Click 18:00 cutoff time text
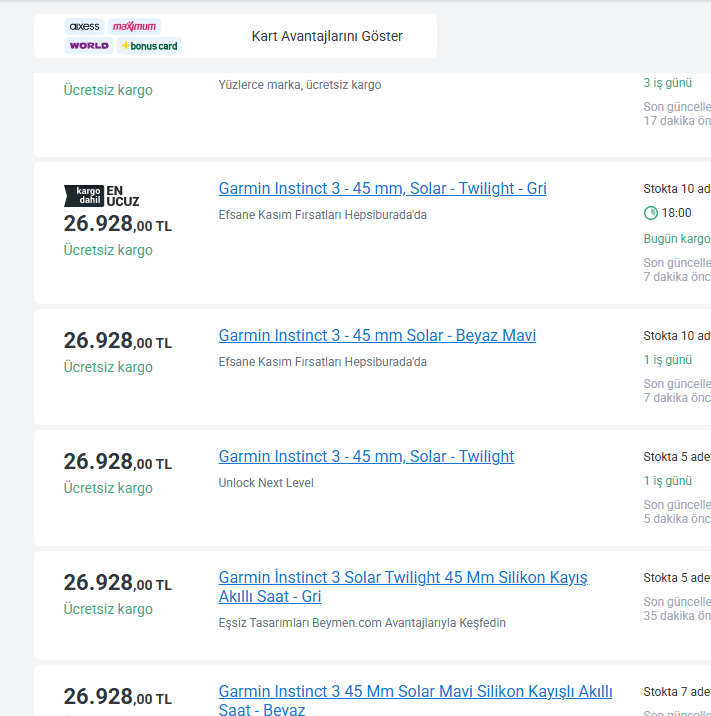 tap(676, 213)
